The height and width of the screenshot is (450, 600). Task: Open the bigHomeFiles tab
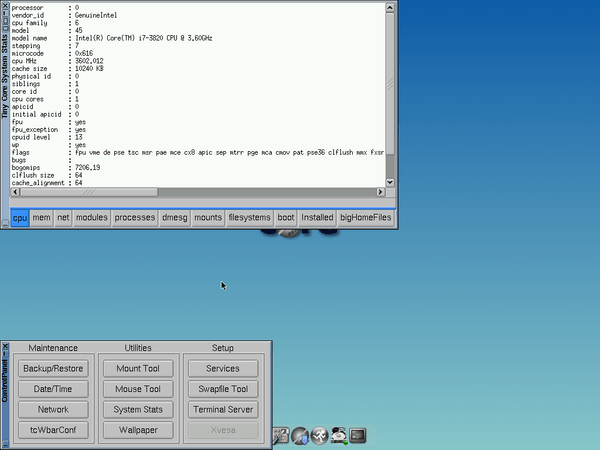click(x=366, y=216)
